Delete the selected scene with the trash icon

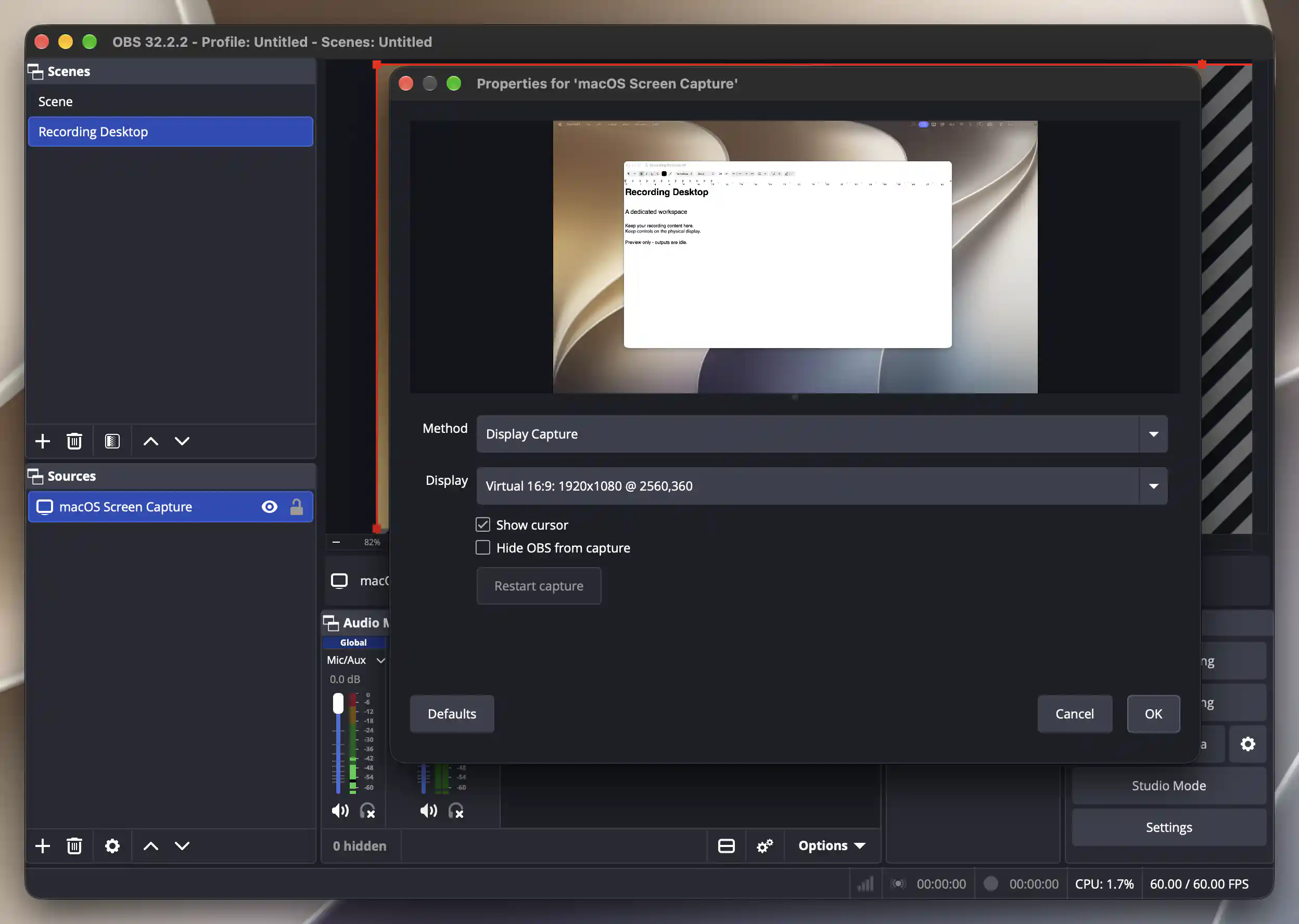(x=74, y=441)
